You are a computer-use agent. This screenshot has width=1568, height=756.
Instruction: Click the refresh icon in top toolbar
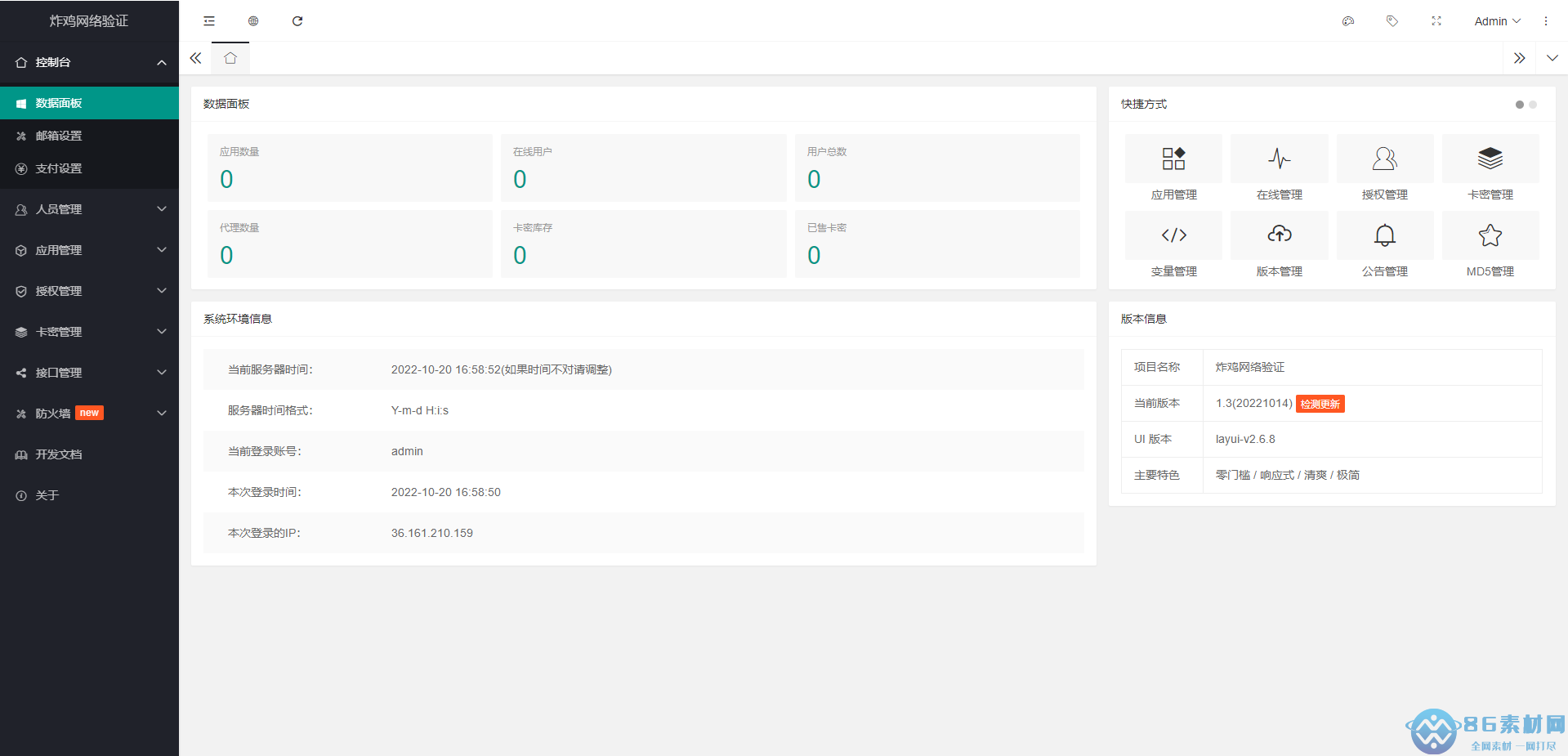click(297, 21)
